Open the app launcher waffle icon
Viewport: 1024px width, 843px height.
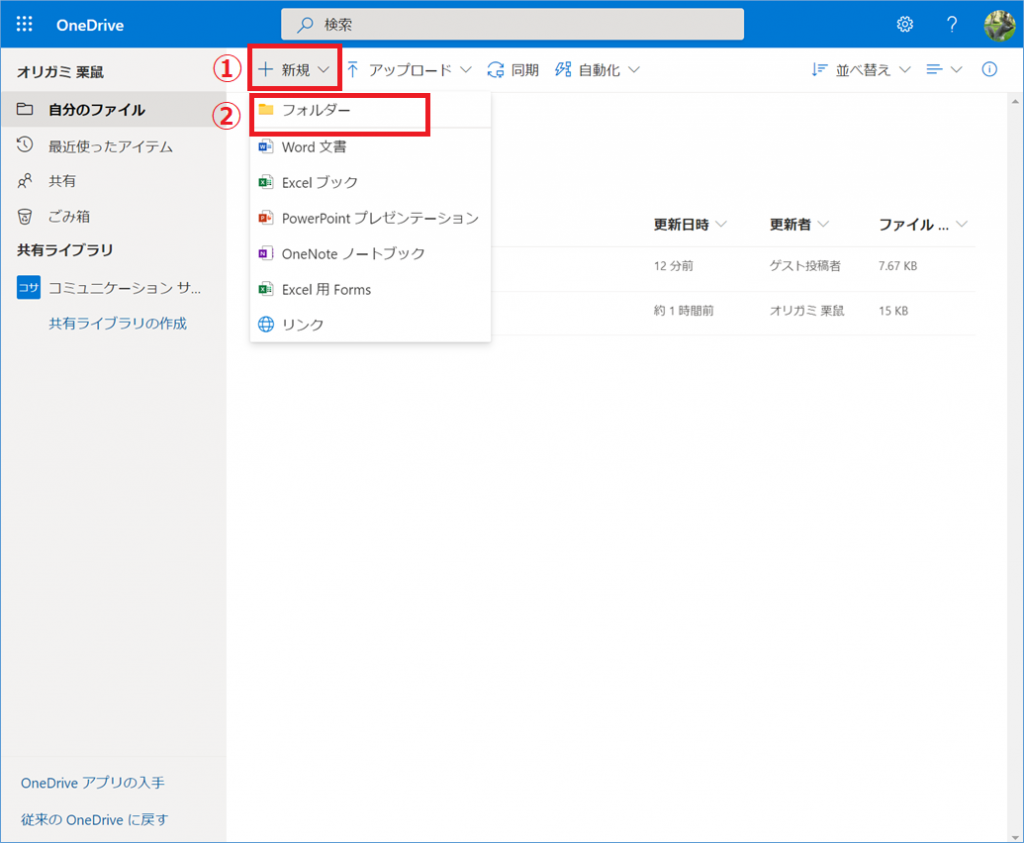[x=24, y=25]
